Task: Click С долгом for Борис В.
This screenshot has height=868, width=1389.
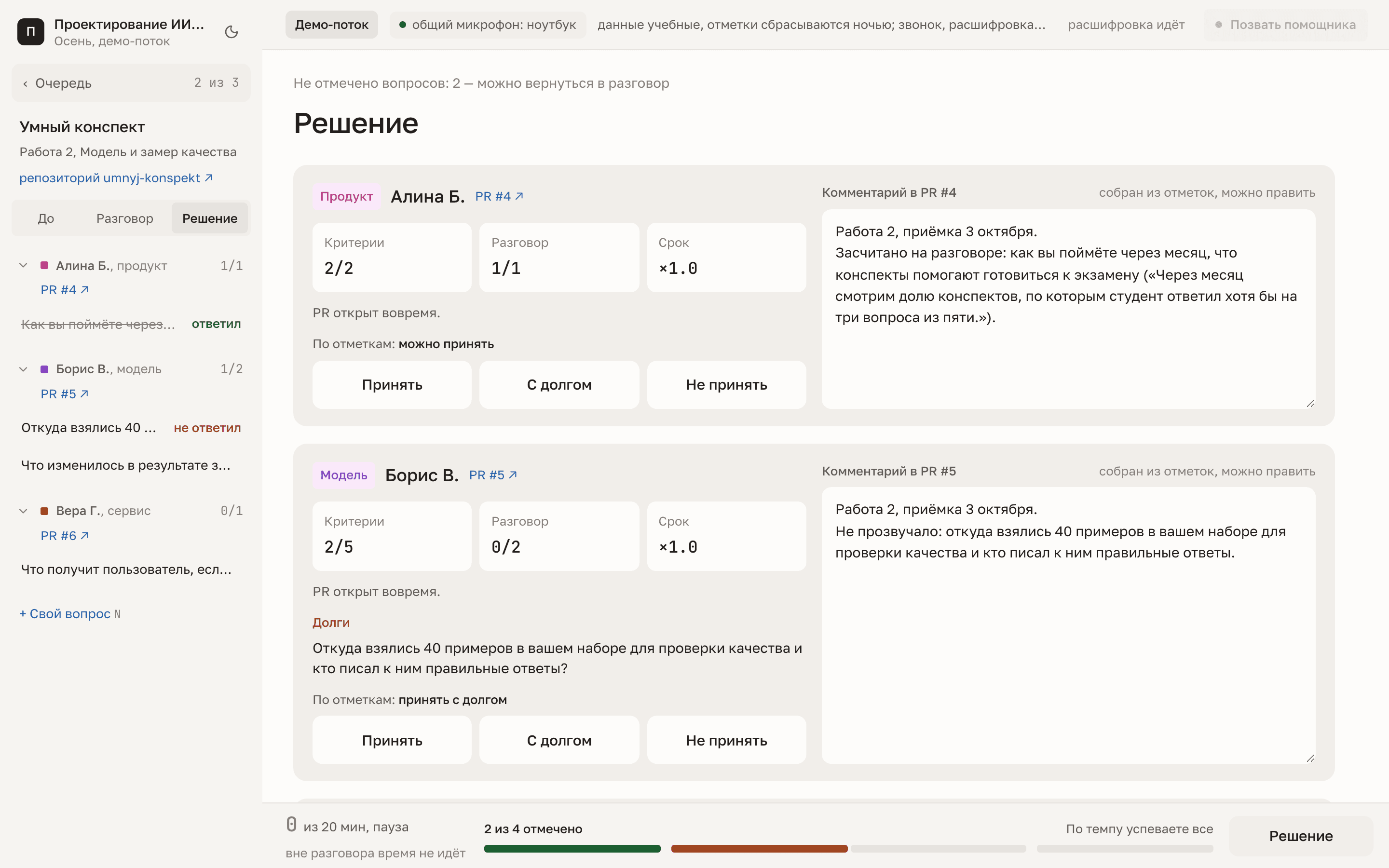Action: [x=559, y=740]
